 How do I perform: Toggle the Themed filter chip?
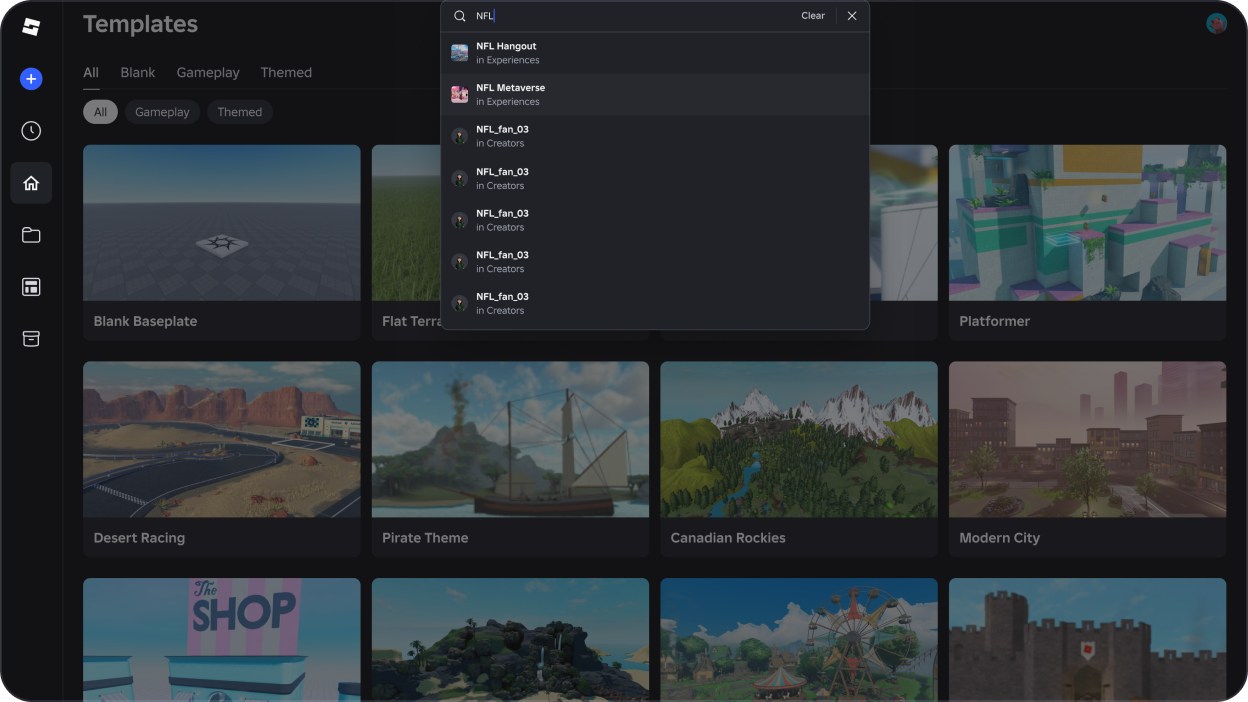pyautogui.click(x=240, y=112)
